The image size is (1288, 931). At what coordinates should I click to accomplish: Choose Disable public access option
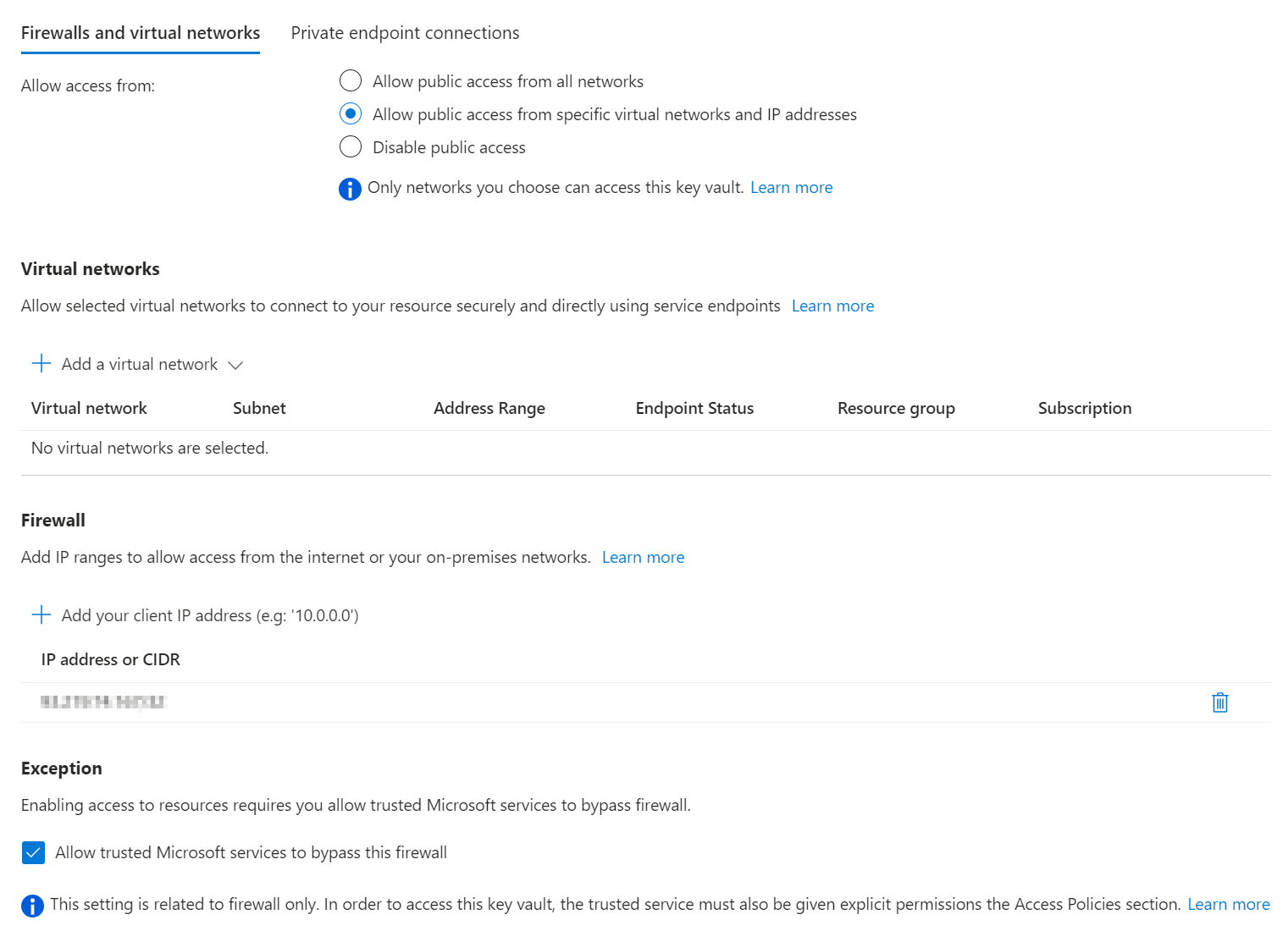coord(351,147)
